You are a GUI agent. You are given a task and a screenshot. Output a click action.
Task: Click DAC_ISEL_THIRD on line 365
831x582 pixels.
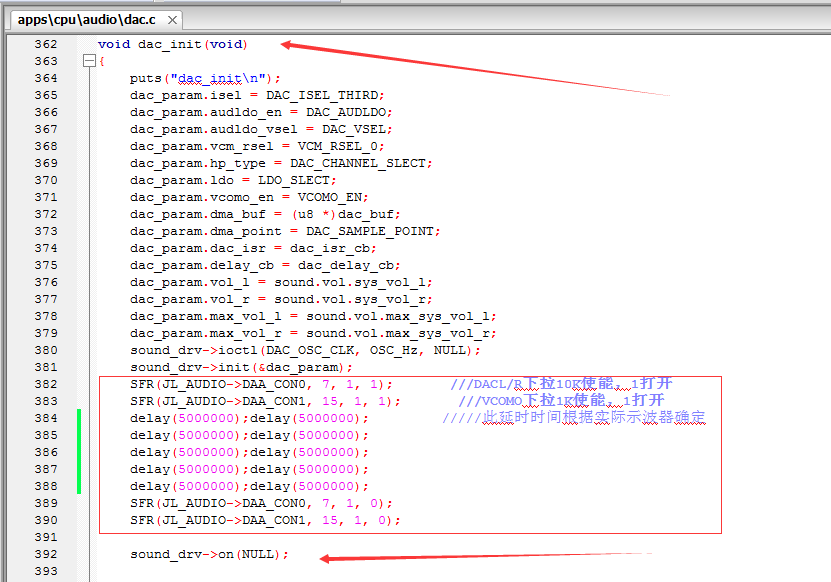click(322, 95)
